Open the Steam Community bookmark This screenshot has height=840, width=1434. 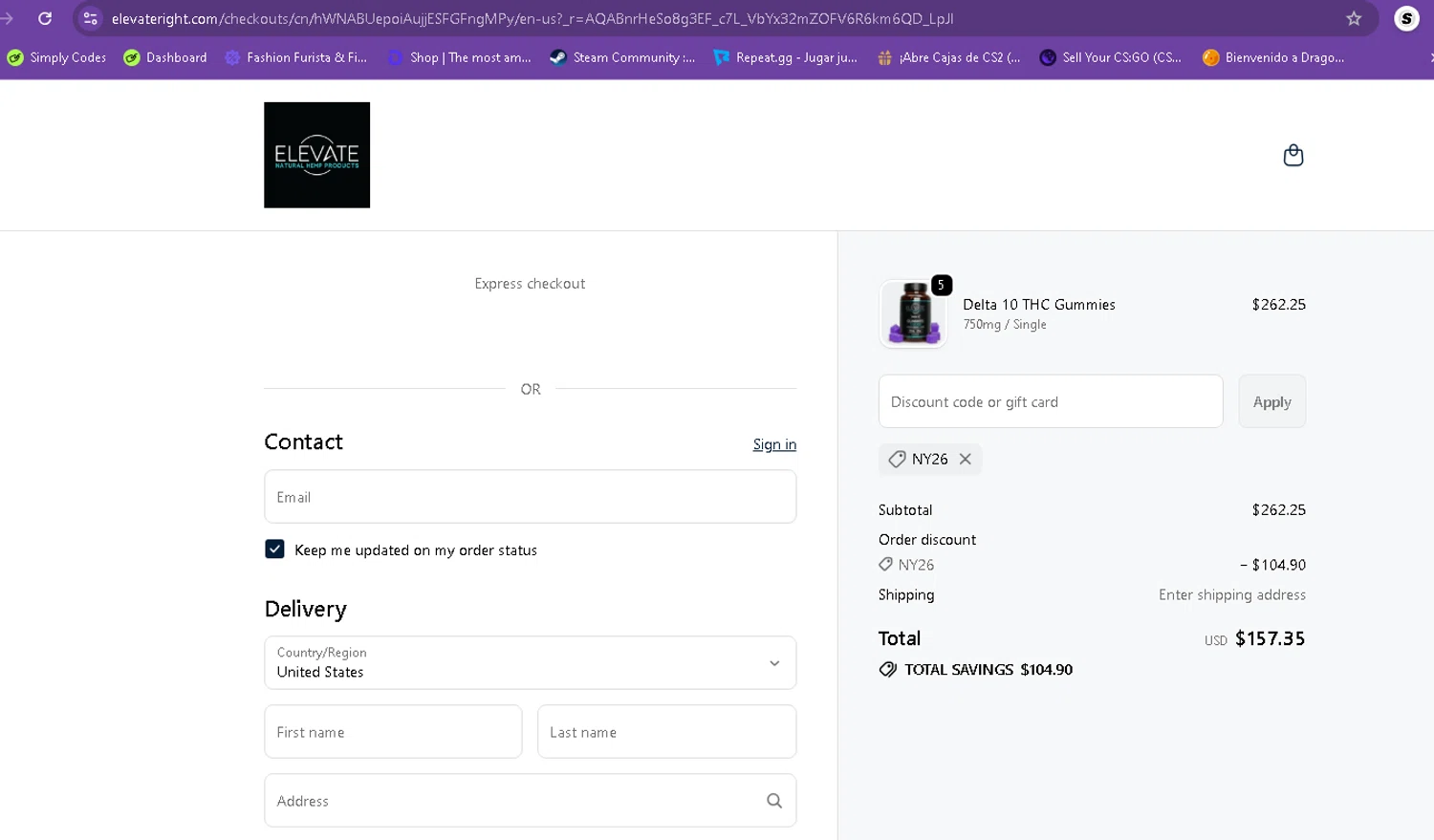click(622, 57)
